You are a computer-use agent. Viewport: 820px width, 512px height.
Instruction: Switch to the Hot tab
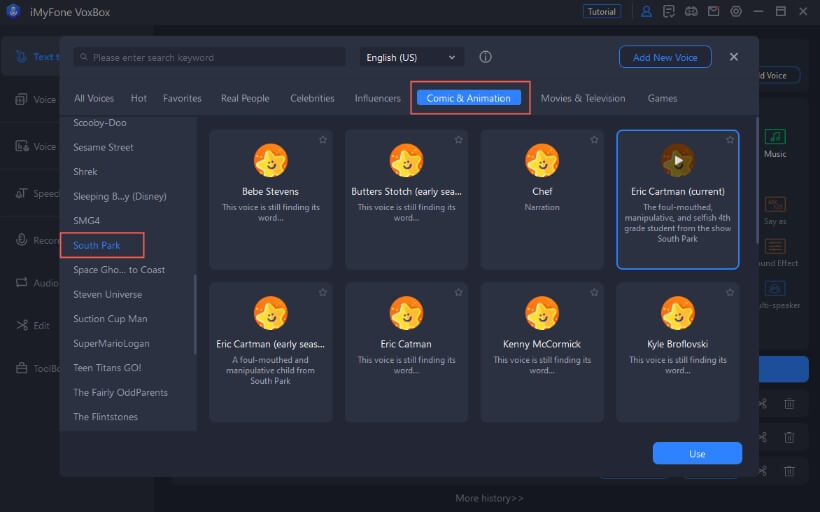tap(139, 98)
